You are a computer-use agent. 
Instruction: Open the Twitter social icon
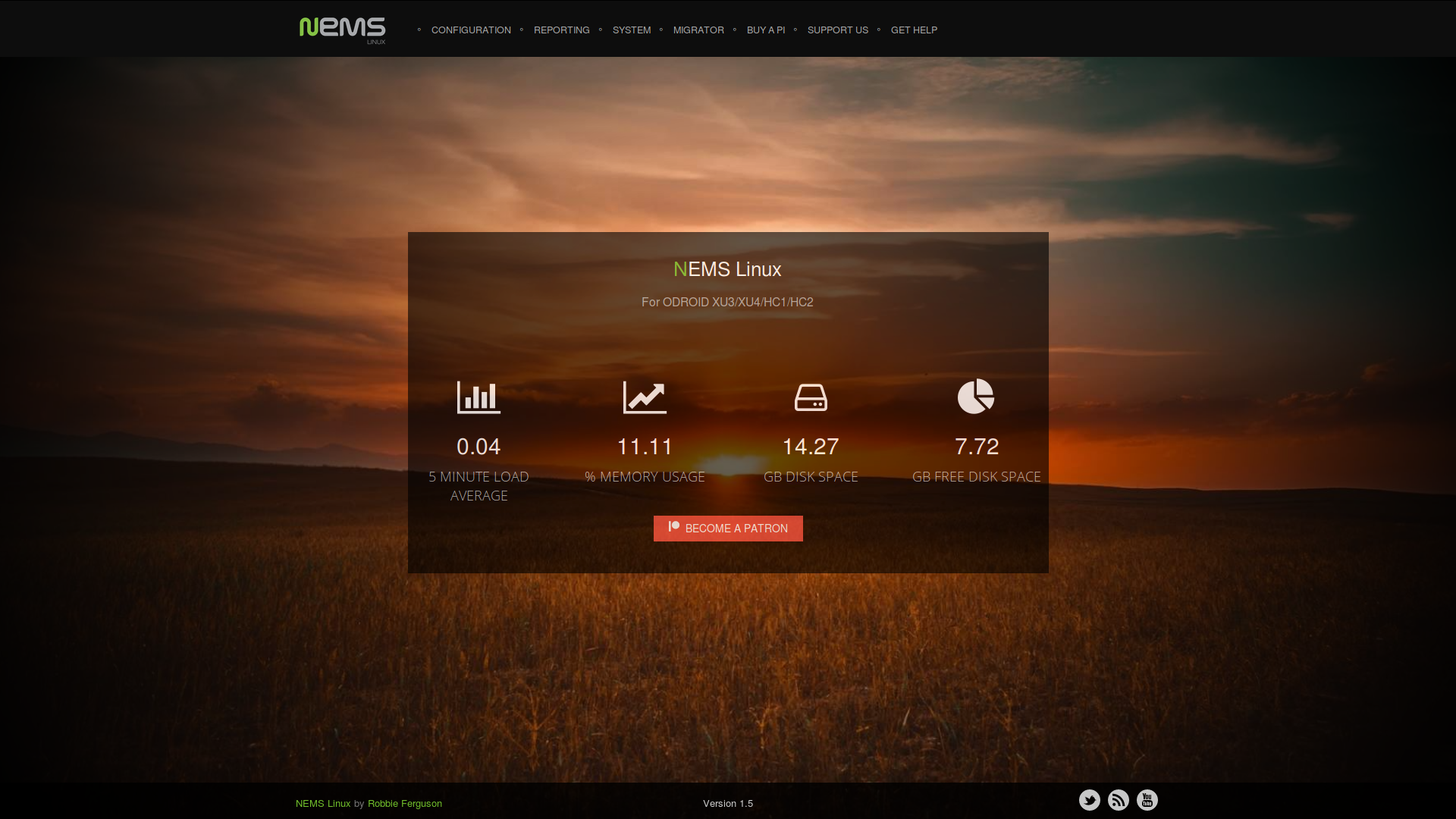pos(1089,800)
